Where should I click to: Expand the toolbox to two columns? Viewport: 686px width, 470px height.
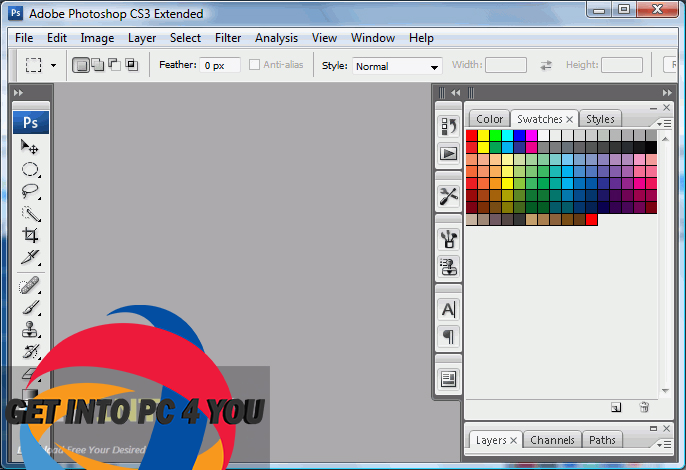click(x=18, y=93)
